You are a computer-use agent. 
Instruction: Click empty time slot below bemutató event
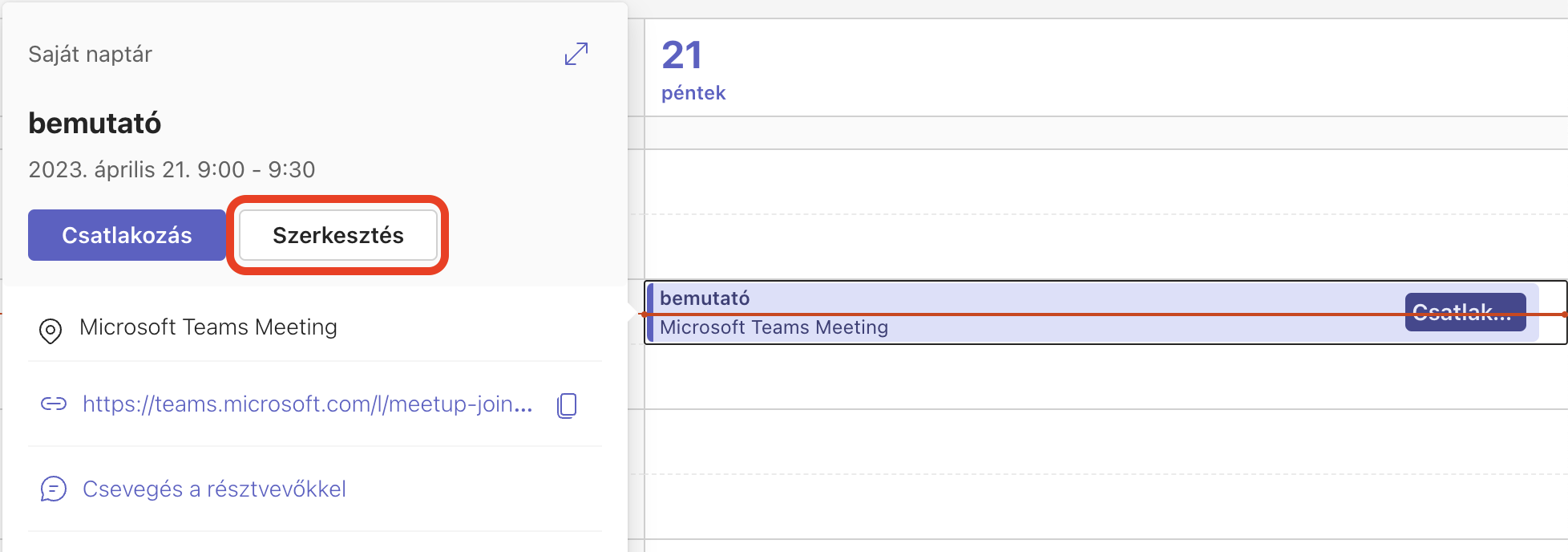(1106, 377)
